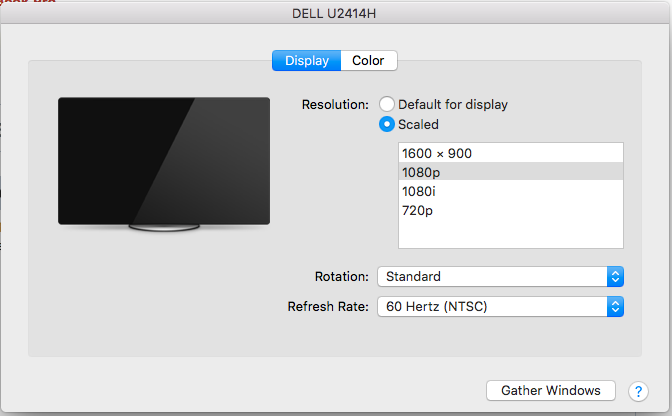Open the Refresh Rate dropdown
Image resolution: width=672 pixels, height=416 pixels.
tap(500, 306)
